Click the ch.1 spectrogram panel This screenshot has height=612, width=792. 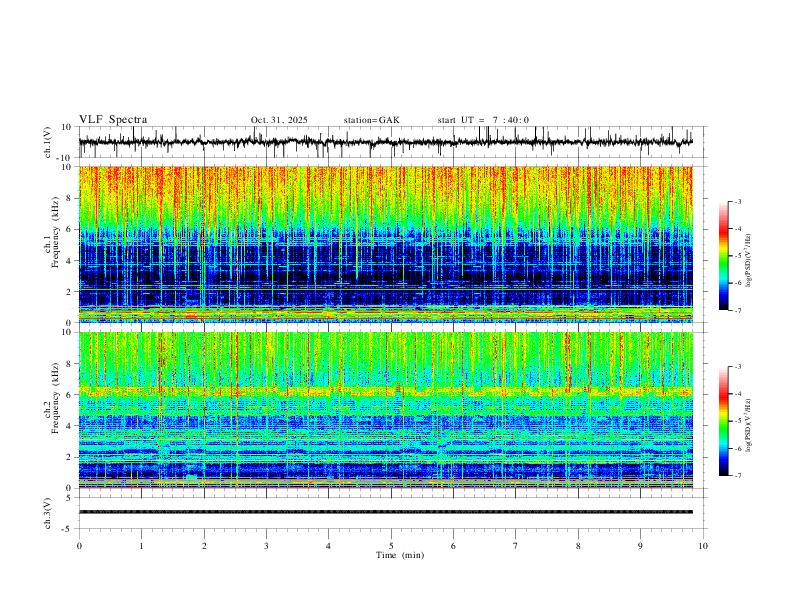pyautogui.click(x=385, y=244)
